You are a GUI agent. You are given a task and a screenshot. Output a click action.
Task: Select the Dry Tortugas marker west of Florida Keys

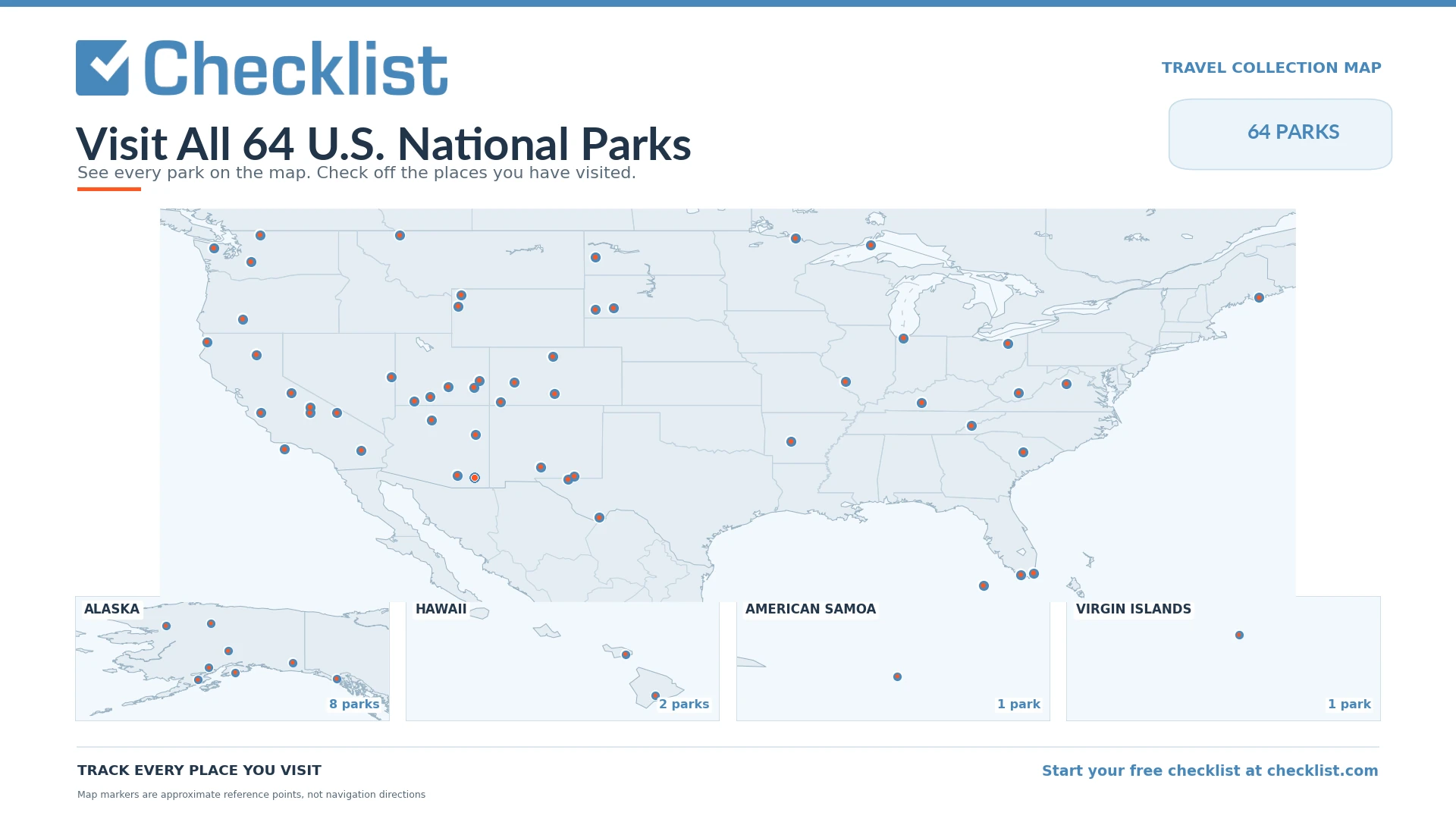984,585
